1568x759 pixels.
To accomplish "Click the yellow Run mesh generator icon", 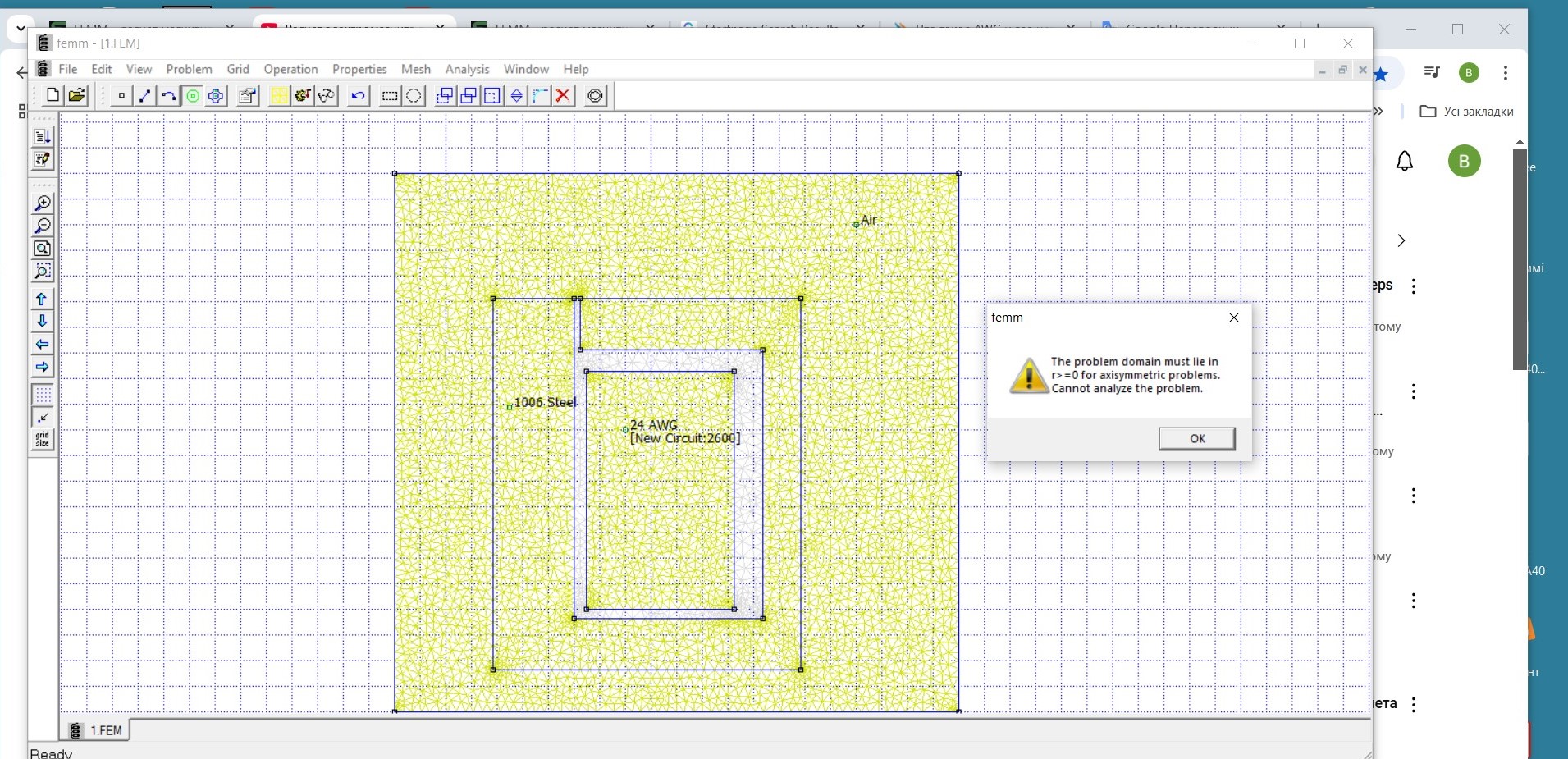I will 279,96.
